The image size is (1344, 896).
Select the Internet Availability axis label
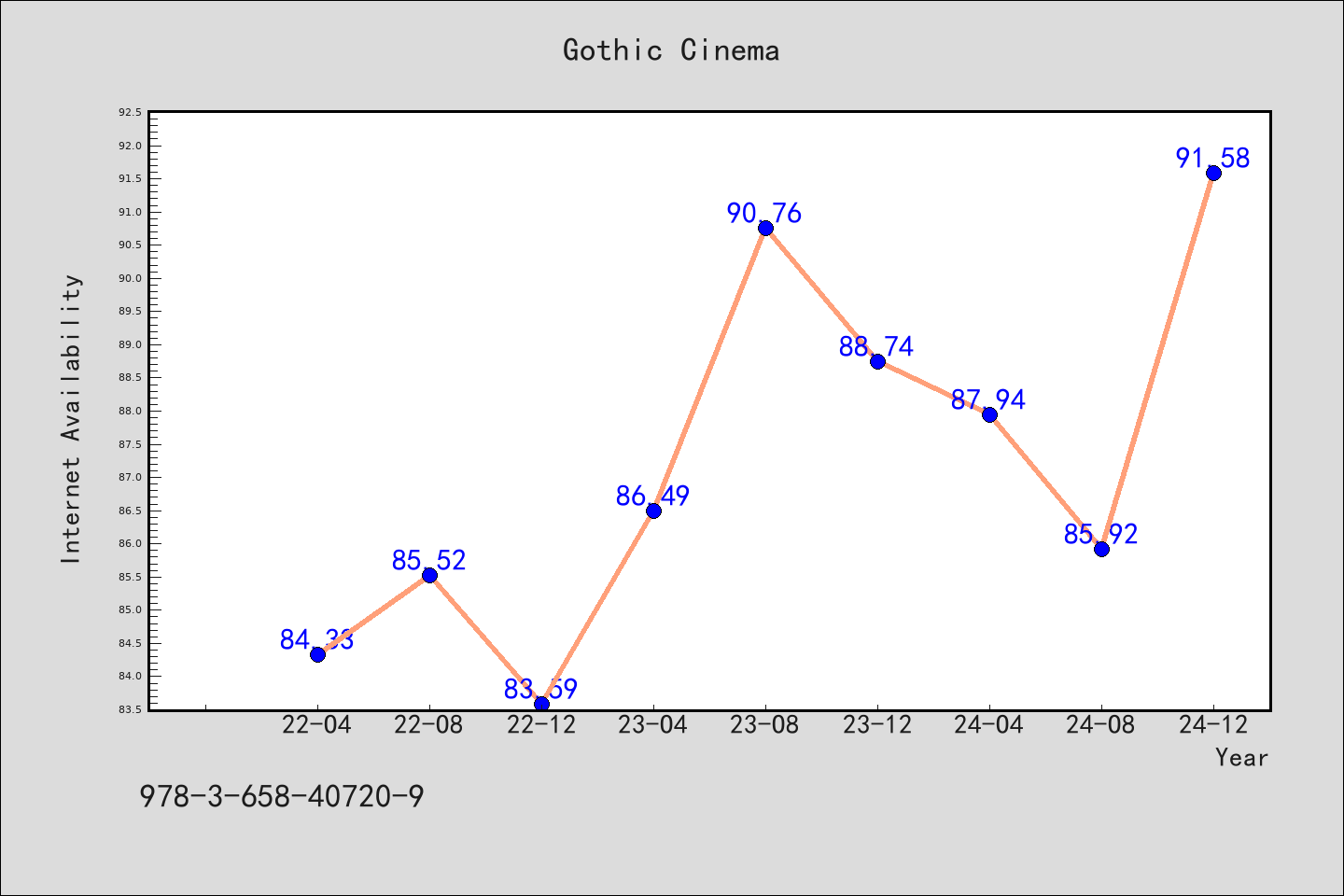click(72, 418)
